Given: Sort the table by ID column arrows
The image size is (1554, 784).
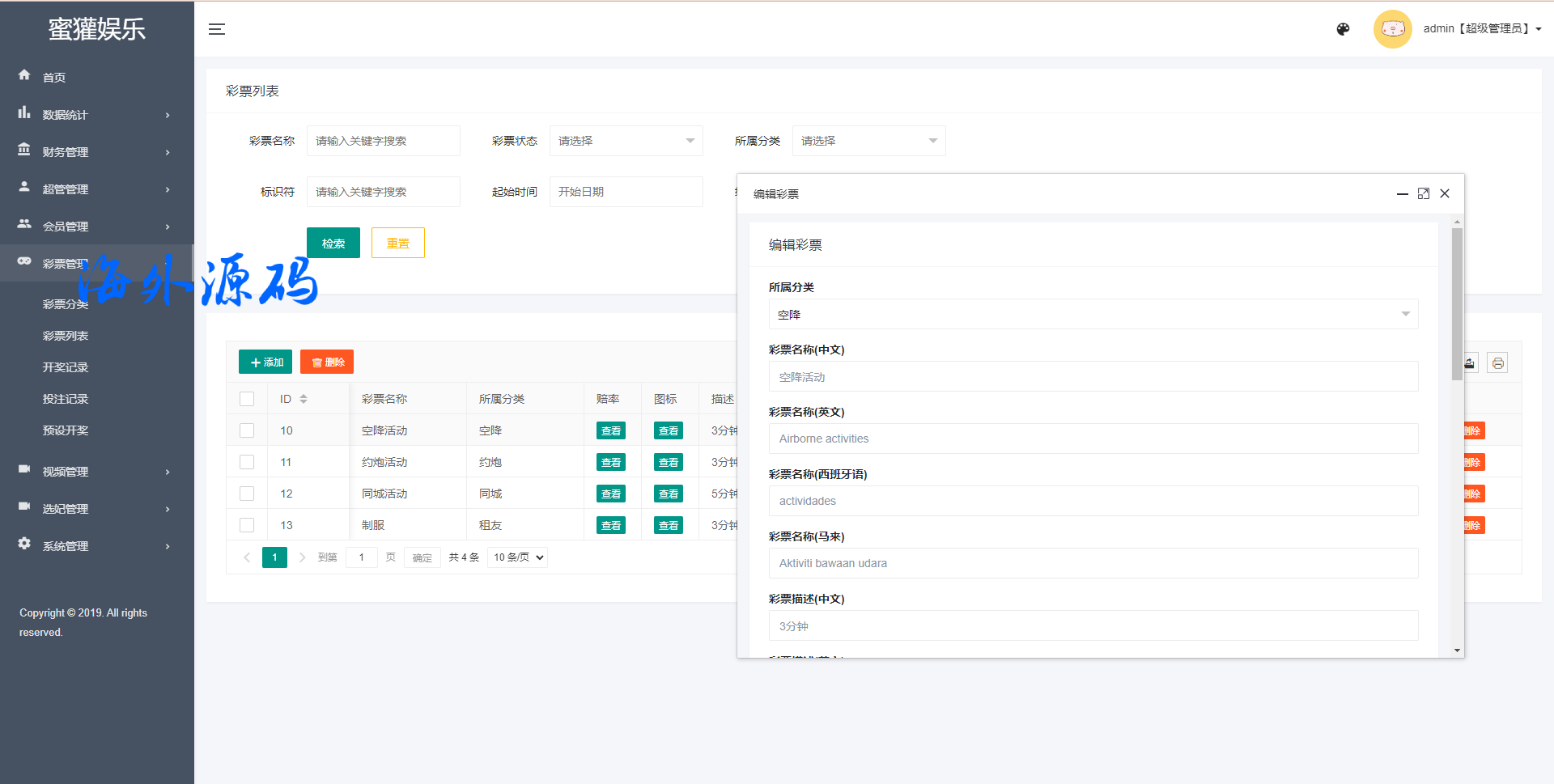Looking at the screenshot, I should [304, 399].
